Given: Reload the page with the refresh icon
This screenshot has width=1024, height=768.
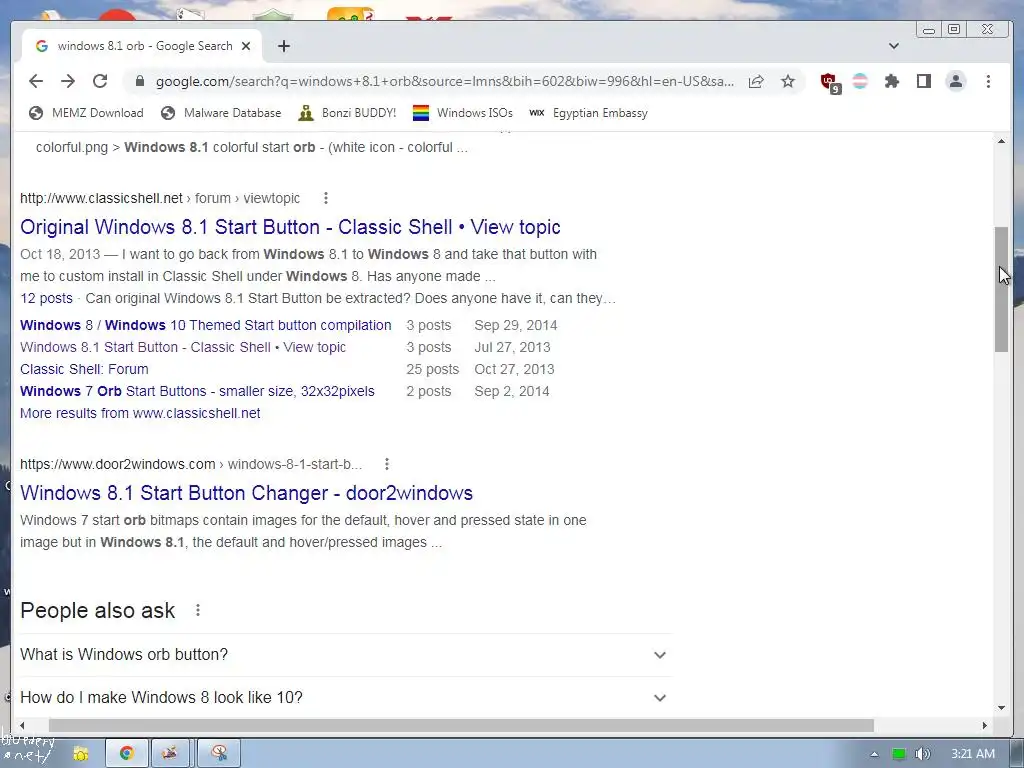Looking at the screenshot, I should pos(100,81).
